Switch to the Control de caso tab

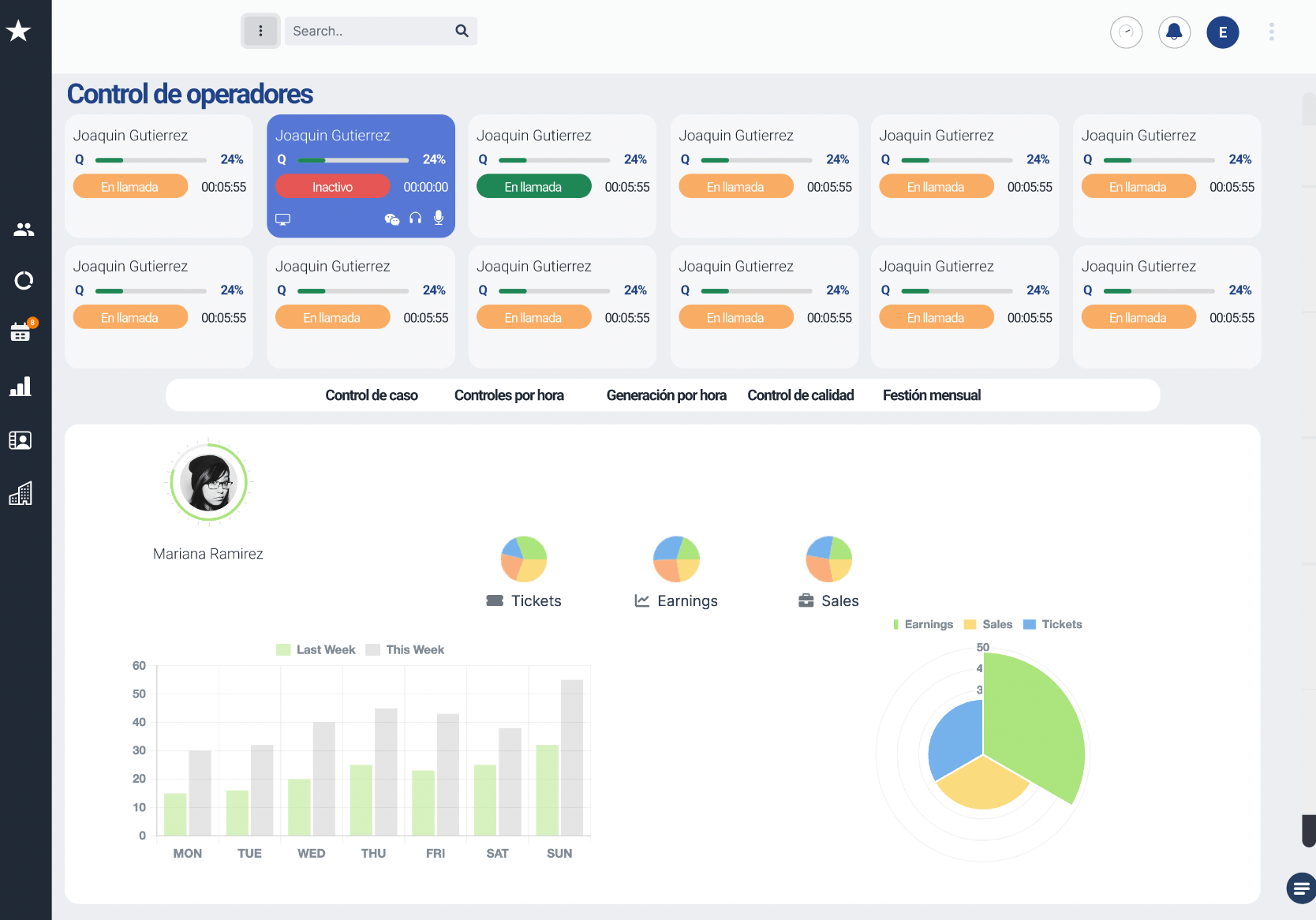tap(372, 395)
